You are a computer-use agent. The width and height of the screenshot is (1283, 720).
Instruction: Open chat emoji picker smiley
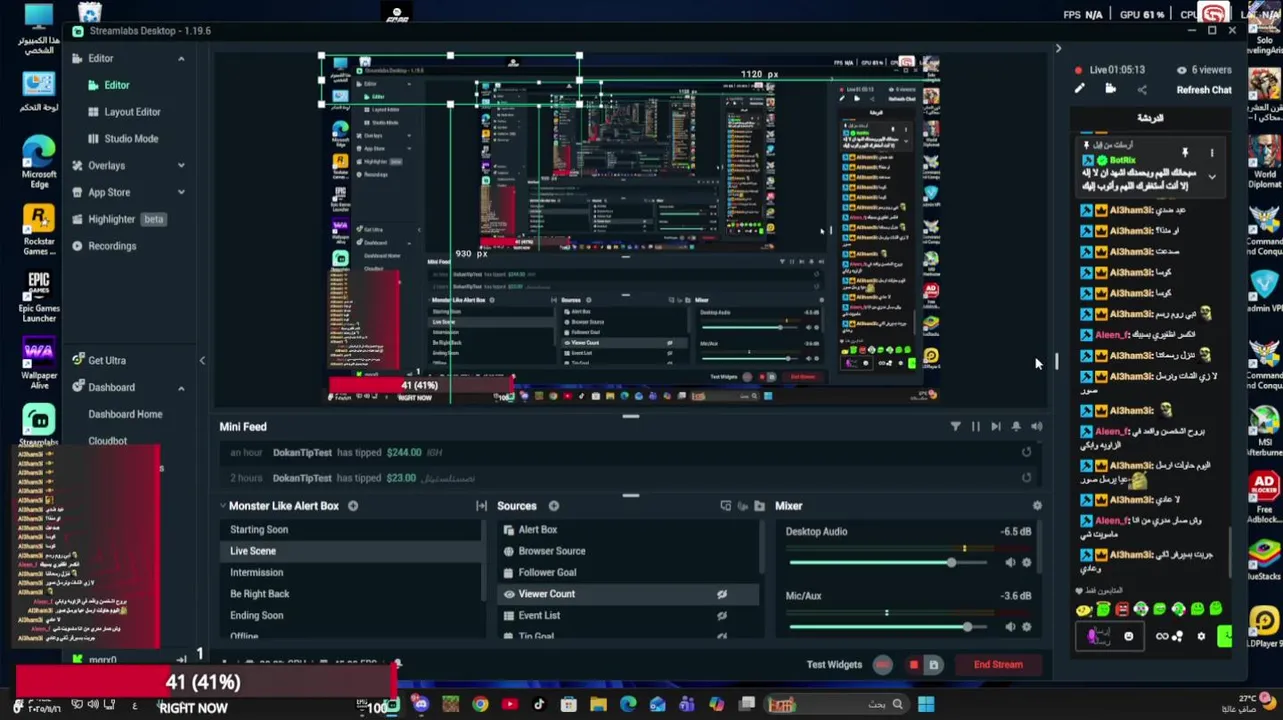(1129, 637)
